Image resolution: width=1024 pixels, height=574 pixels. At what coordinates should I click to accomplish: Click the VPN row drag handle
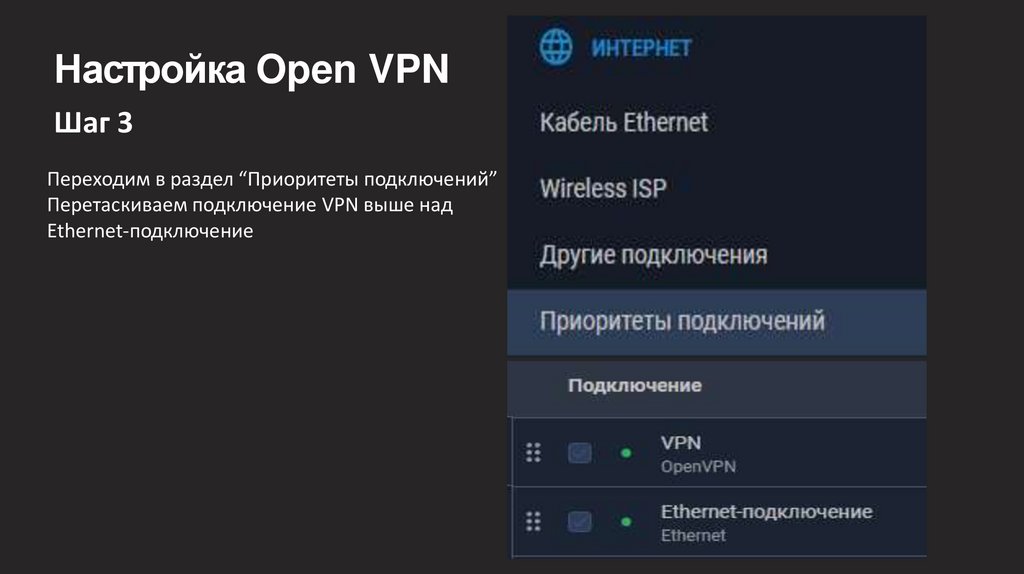(533, 453)
